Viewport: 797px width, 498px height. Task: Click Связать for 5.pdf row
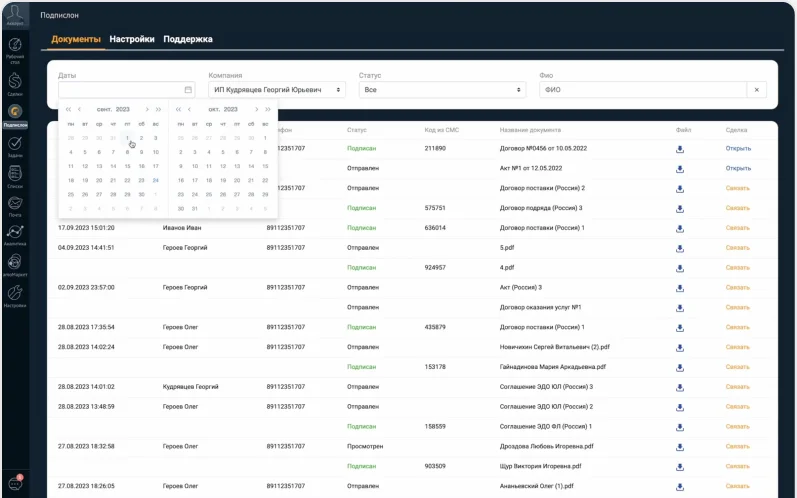click(738, 247)
